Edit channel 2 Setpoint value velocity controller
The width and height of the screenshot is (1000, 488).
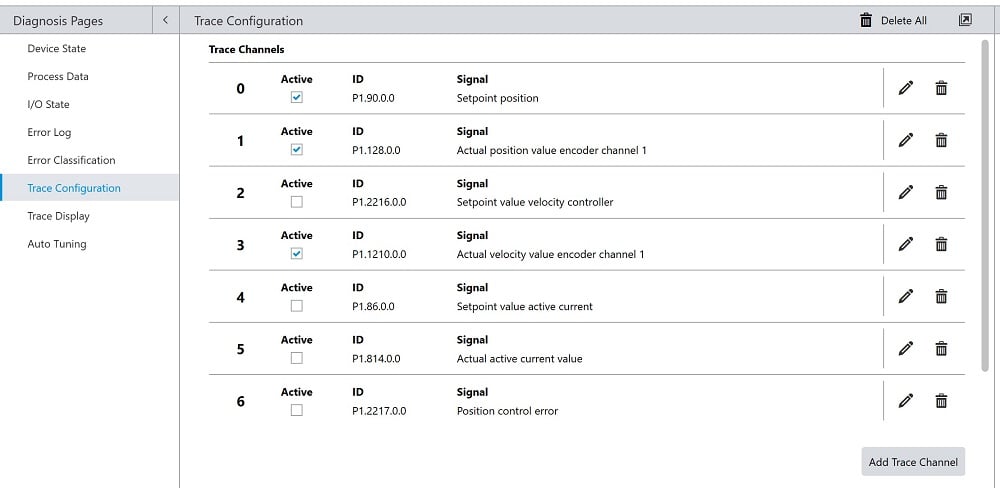pos(905,192)
